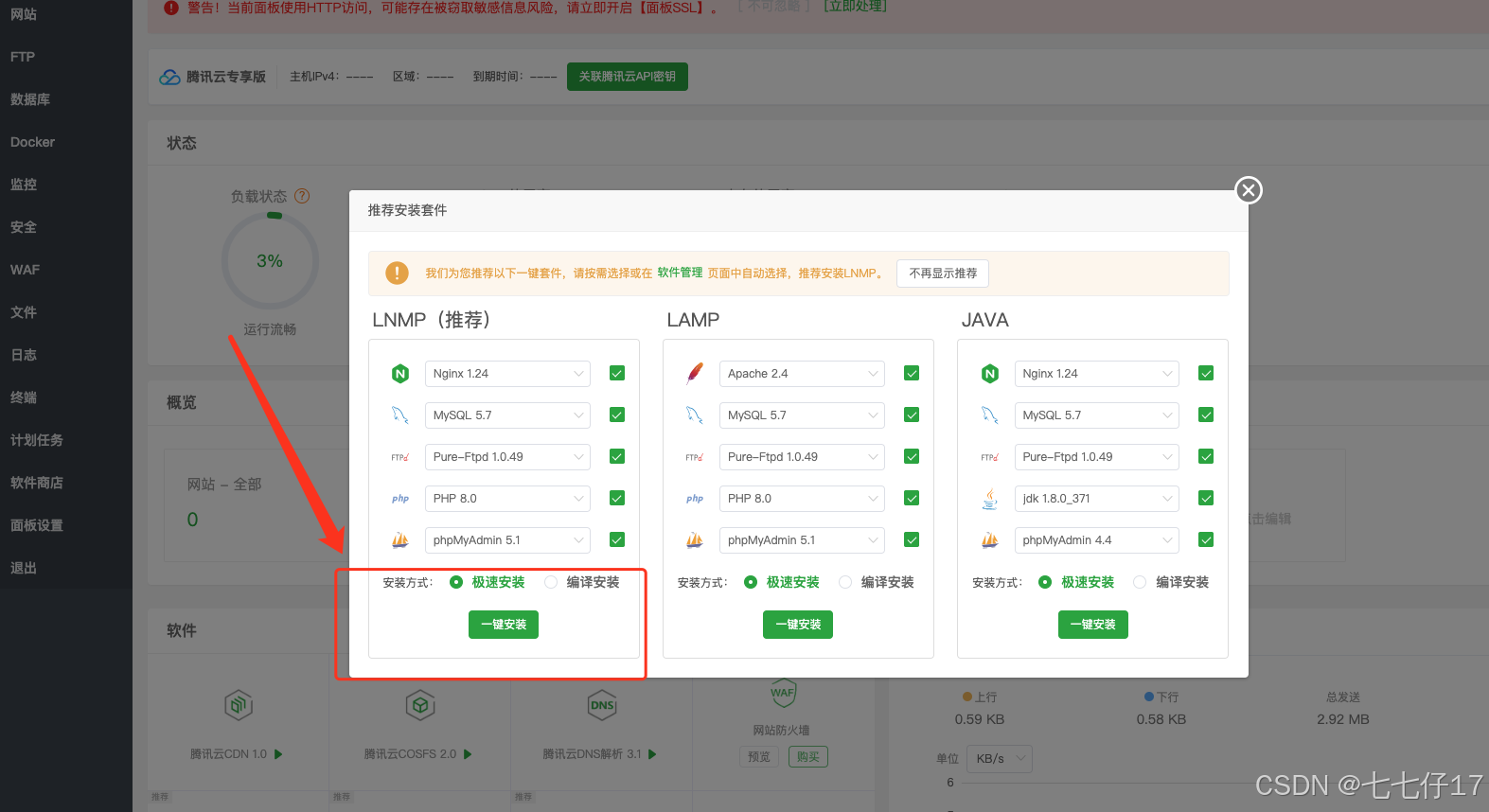Click the Tencent Cloud logo icon
Screen dimensions: 1489x812
coord(169,77)
